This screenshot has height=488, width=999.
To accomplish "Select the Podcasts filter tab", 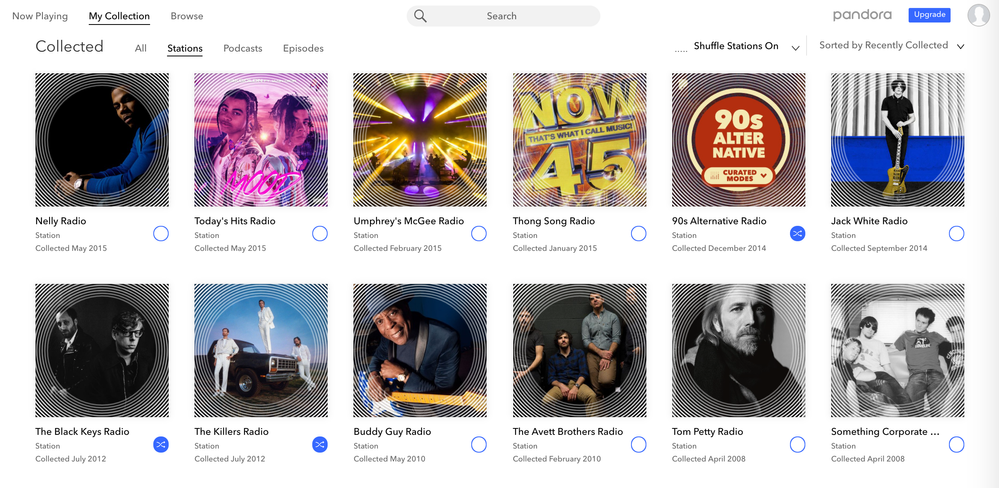I will 243,48.
